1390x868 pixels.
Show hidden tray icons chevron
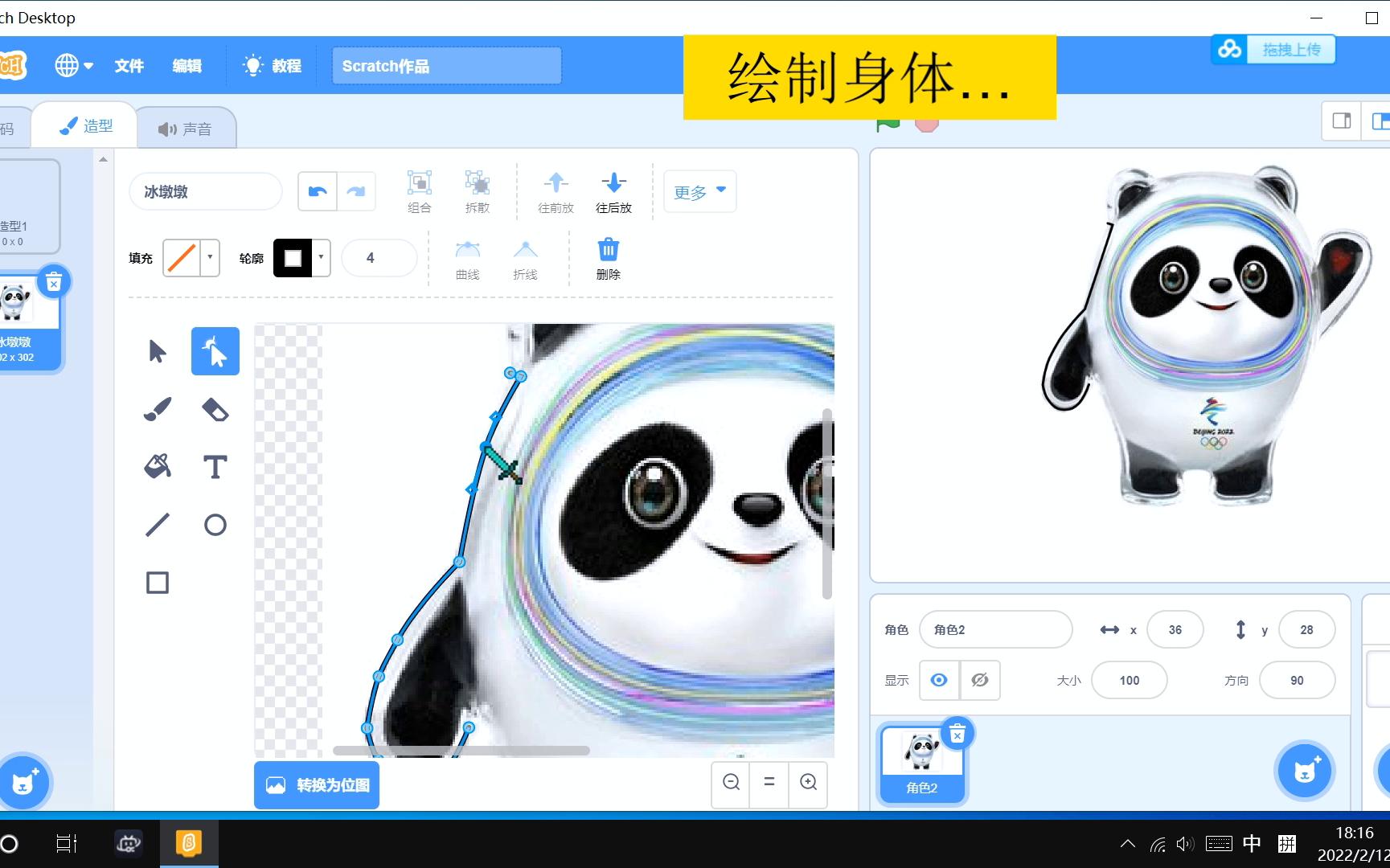pyautogui.click(x=1128, y=844)
